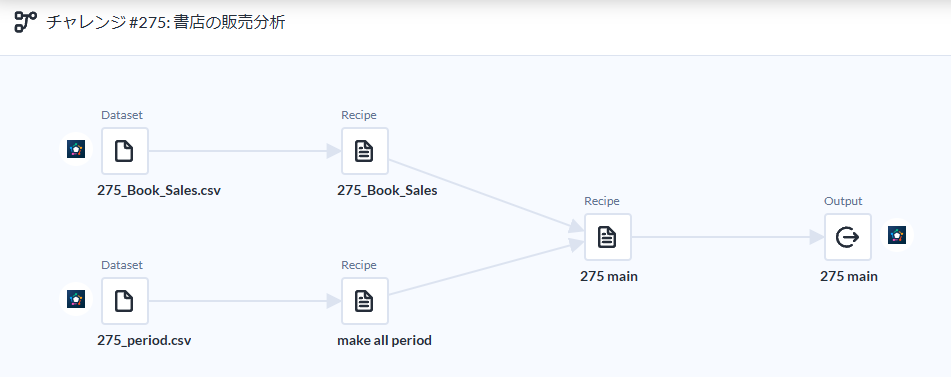Click the 275 main label under Recipe
The width and height of the screenshot is (951, 377).
pyautogui.click(x=608, y=276)
